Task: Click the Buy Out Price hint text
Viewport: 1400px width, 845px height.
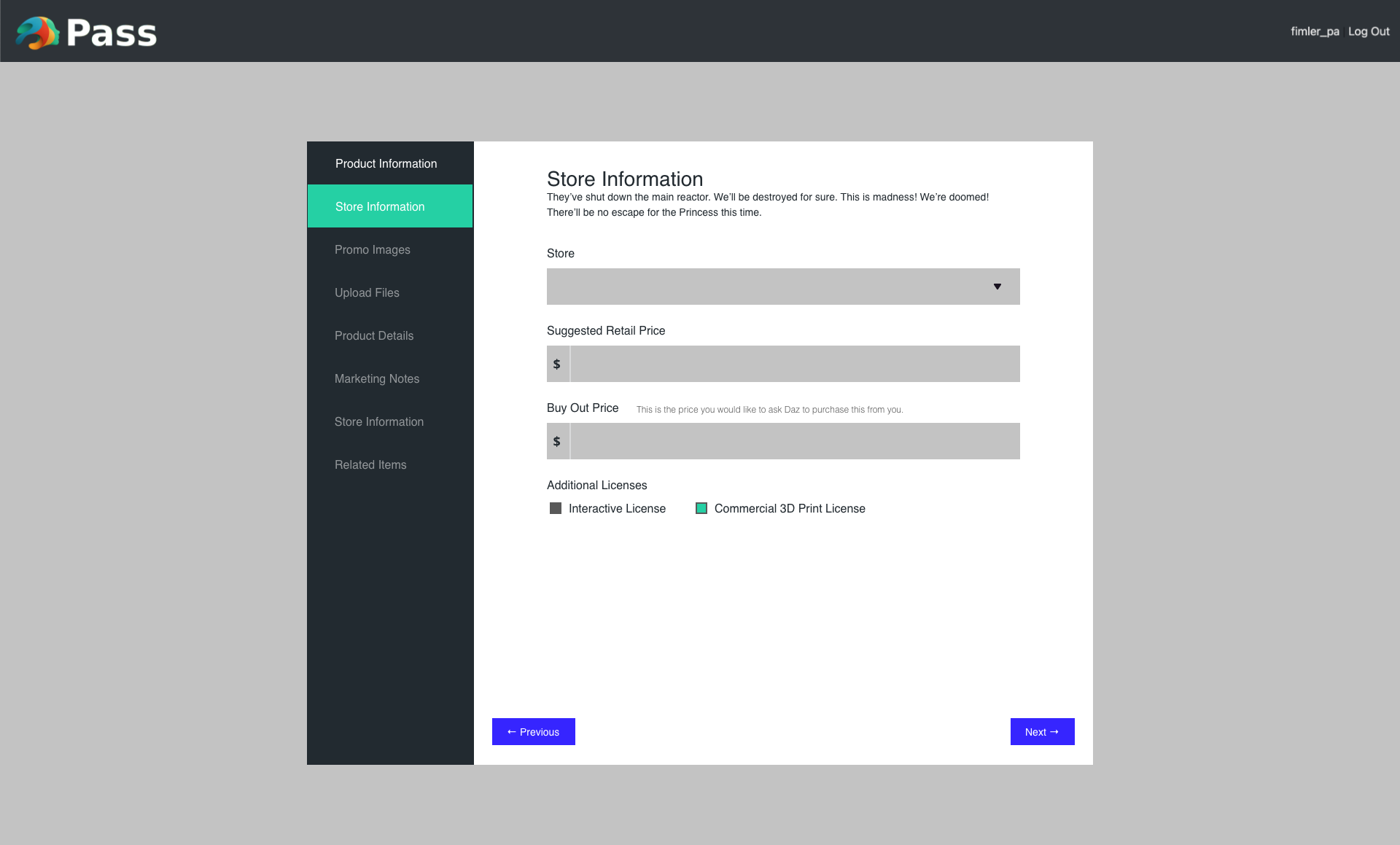Action: (769, 410)
